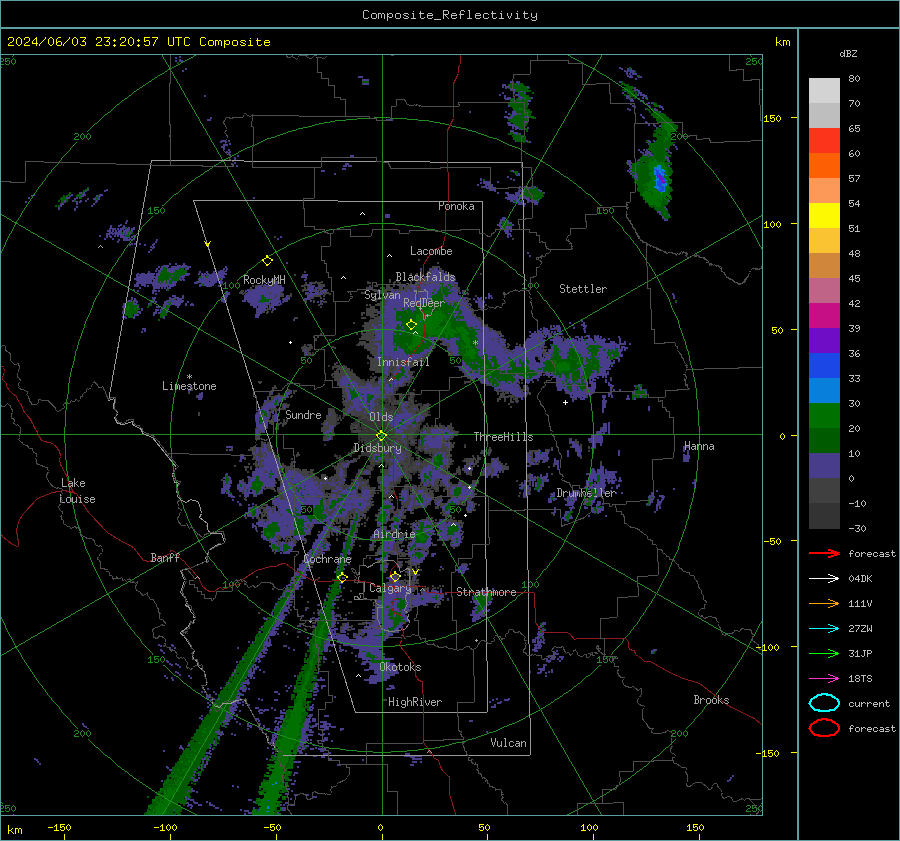Click the ThreeHills label
900x841 pixels.
(503, 437)
